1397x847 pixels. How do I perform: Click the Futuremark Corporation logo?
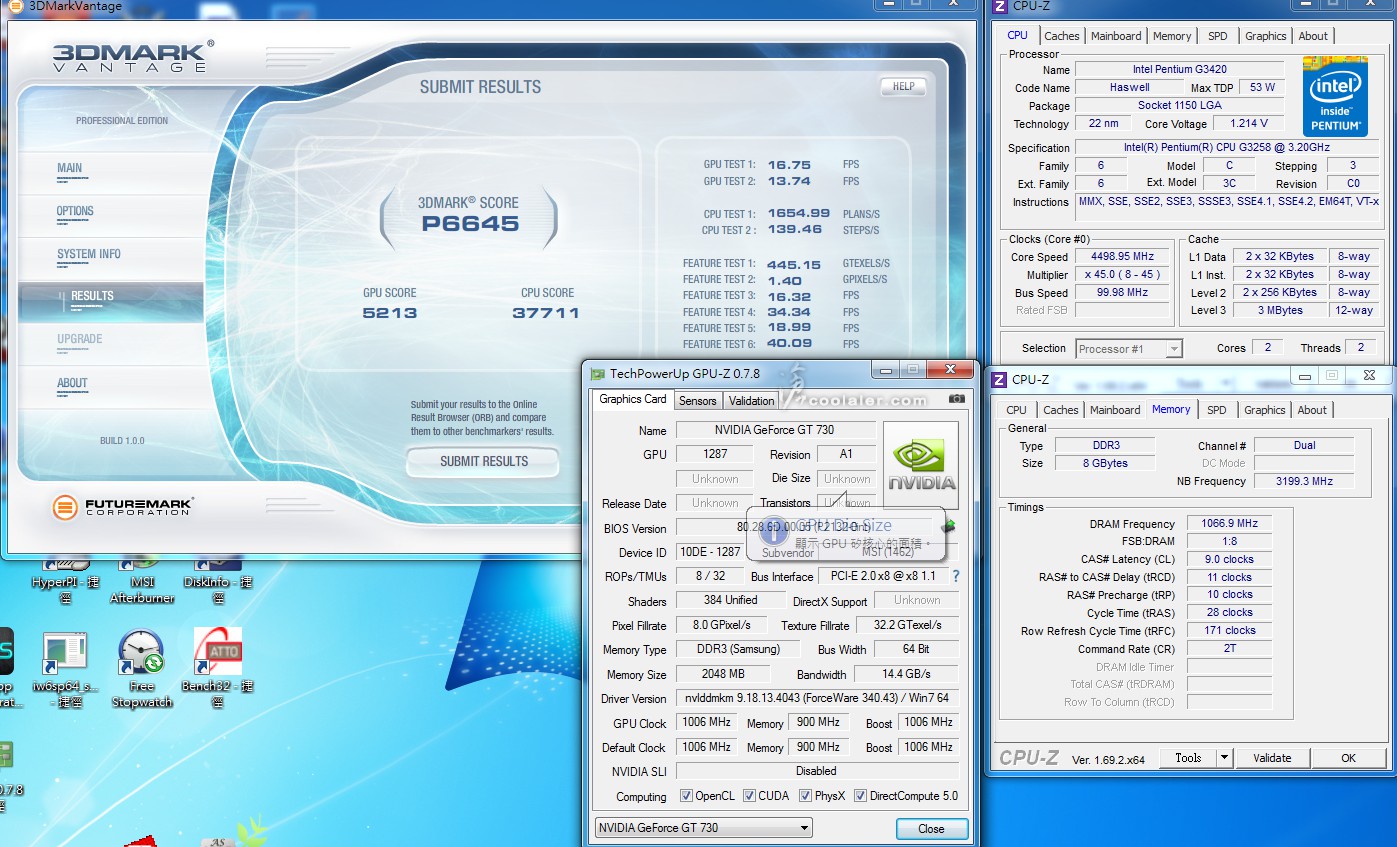(x=122, y=506)
